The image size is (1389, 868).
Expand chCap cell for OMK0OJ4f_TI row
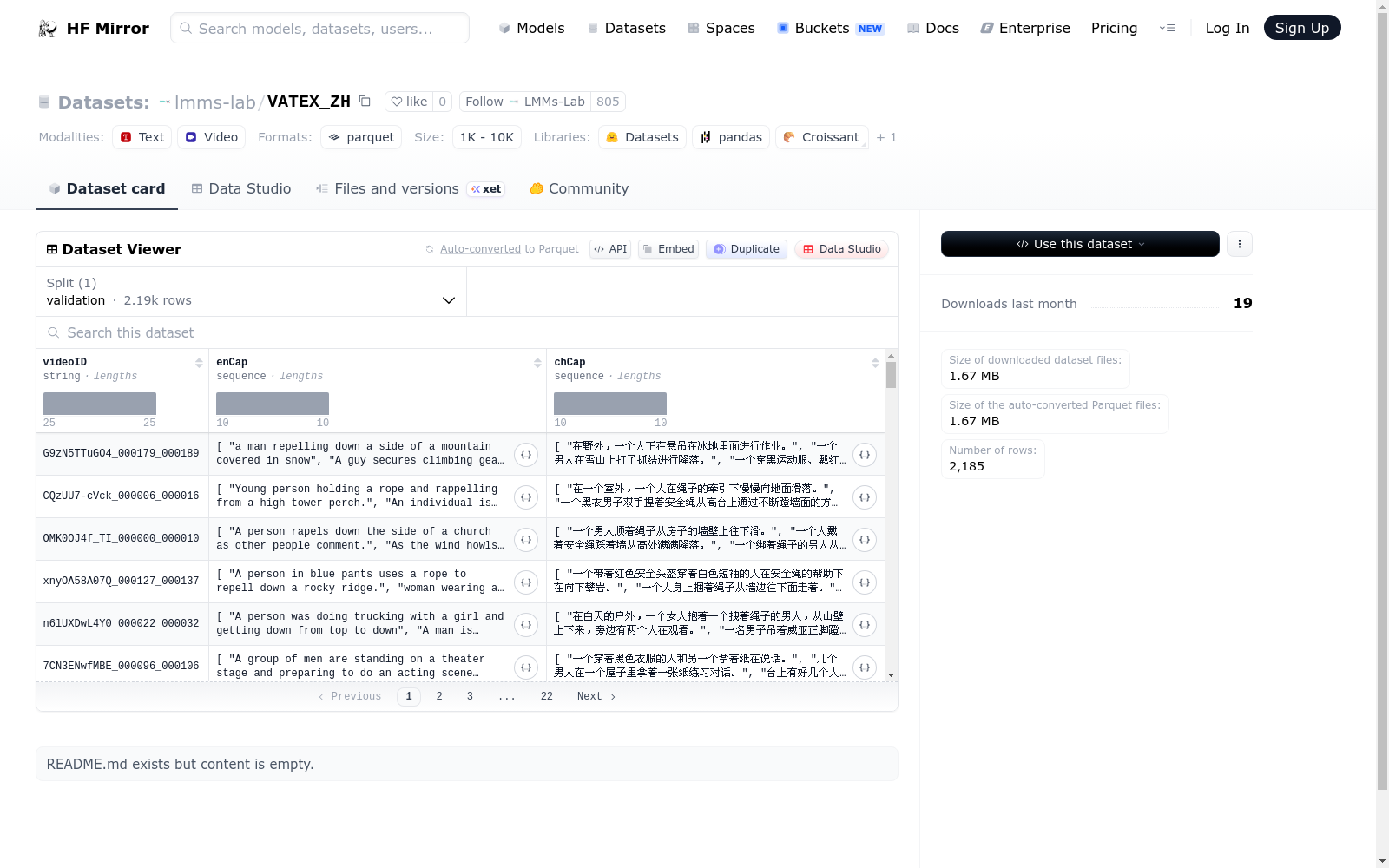click(865, 540)
